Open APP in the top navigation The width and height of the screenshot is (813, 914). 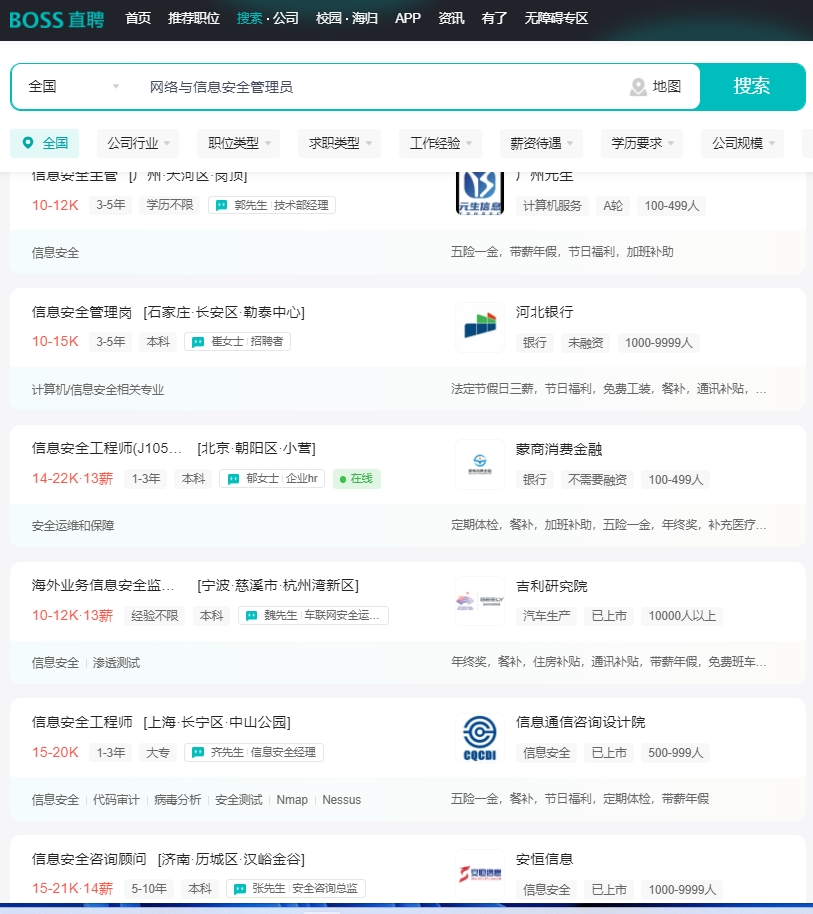point(408,19)
